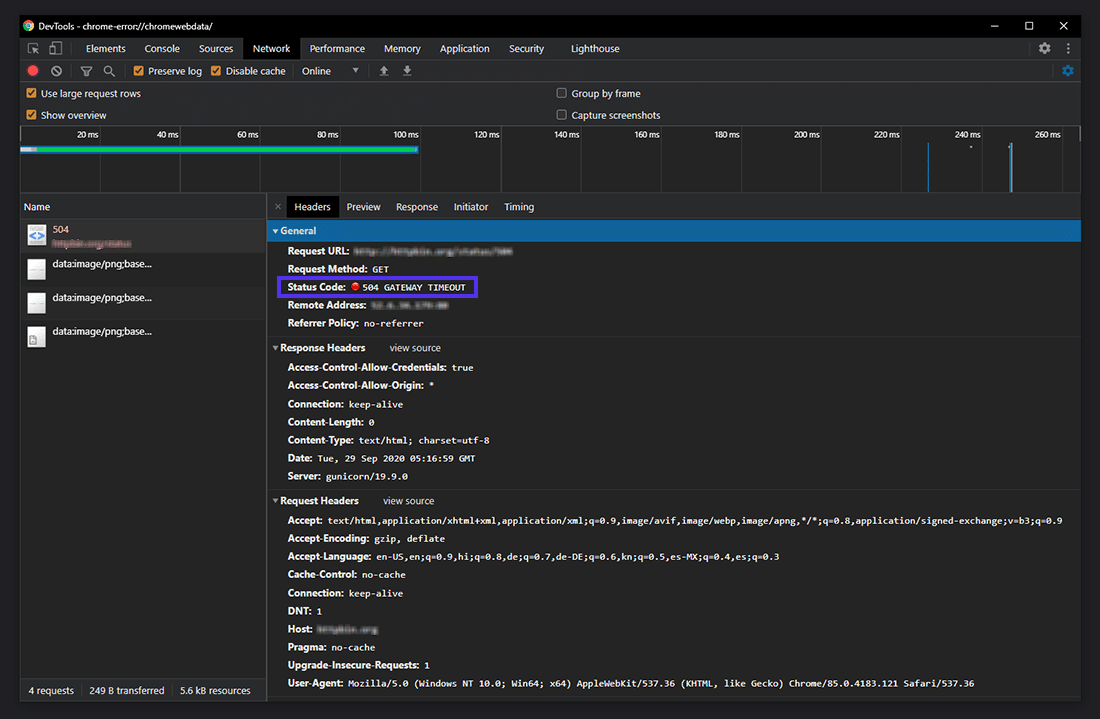Open the network filter funnel

[x=86, y=70]
